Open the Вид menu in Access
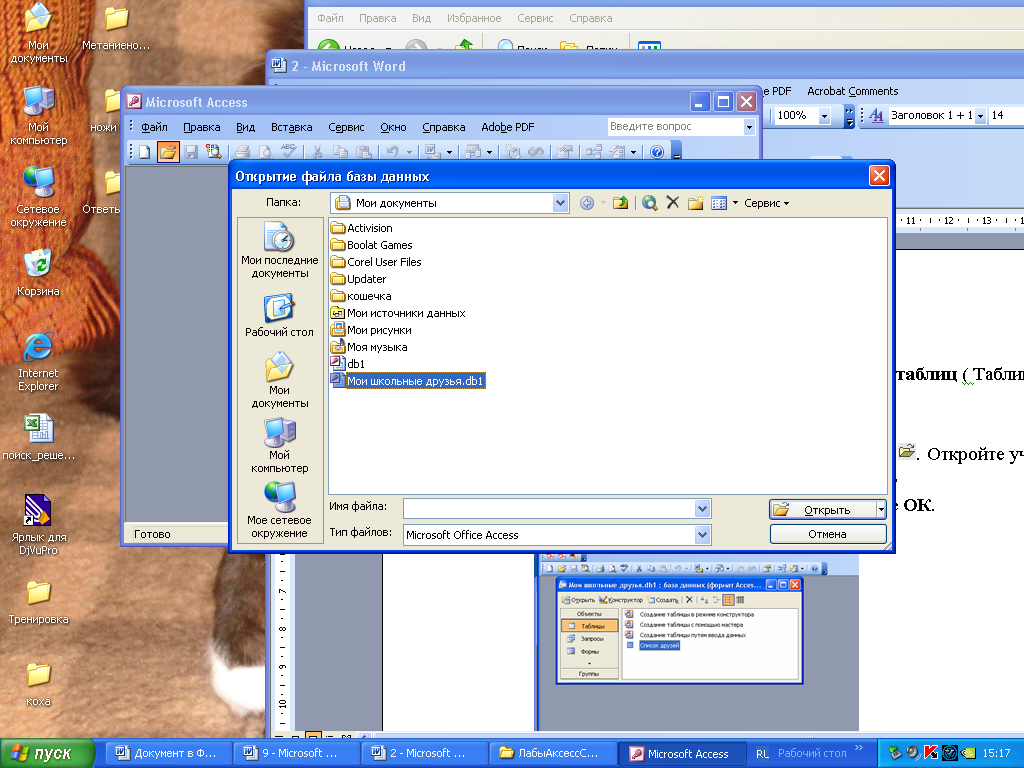Screen dimensions: 1024x768 point(246,127)
